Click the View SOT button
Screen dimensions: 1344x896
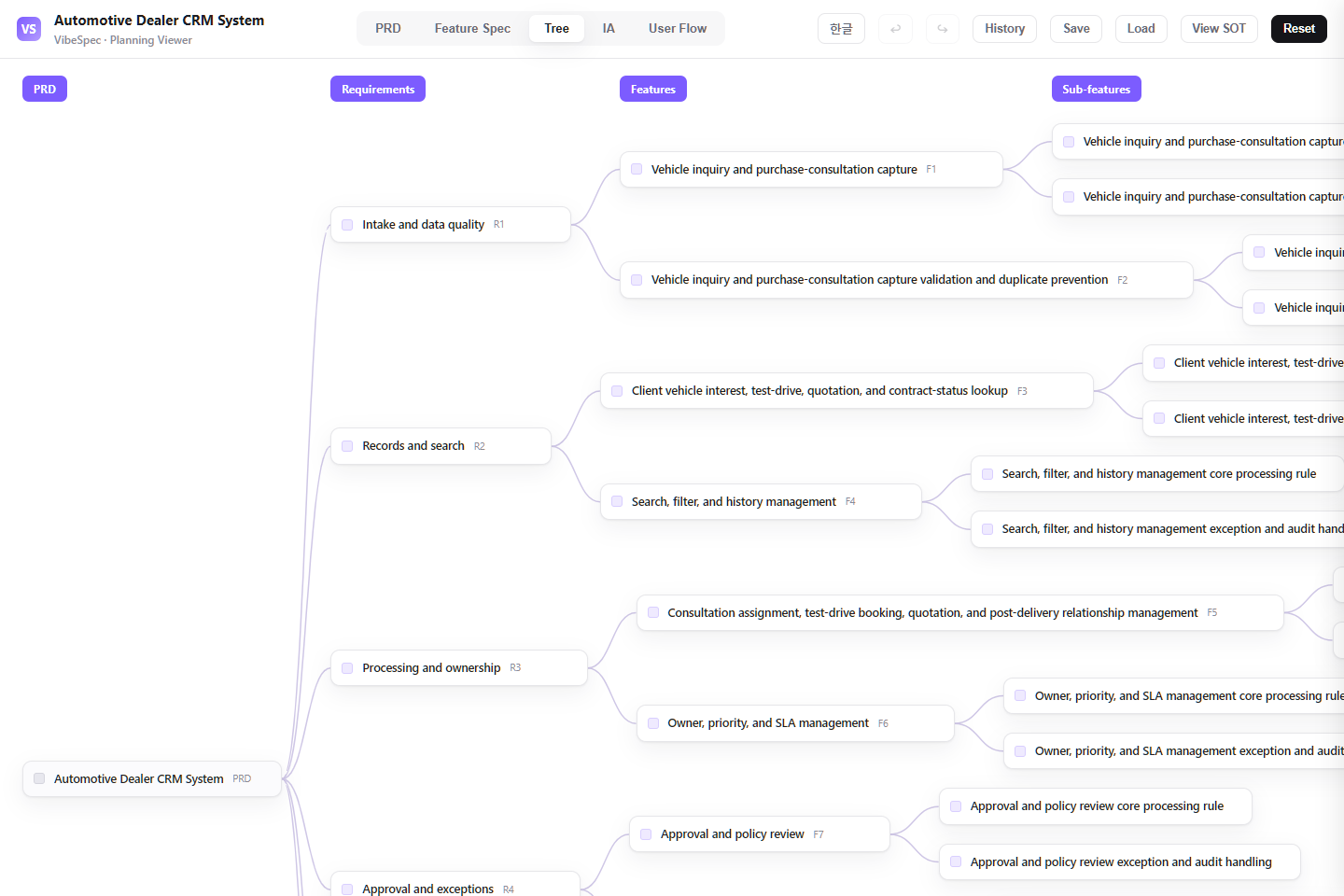[x=1218, y=29]
